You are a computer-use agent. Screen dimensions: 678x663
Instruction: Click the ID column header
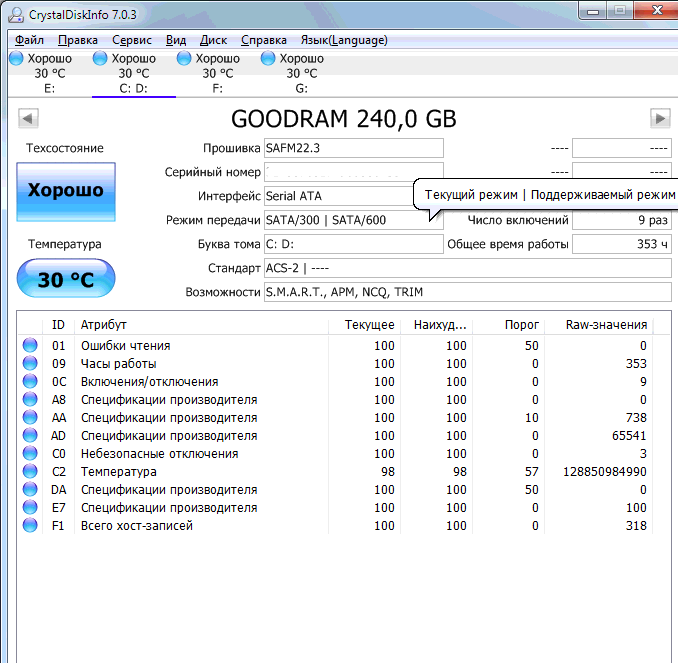[58, 325]
